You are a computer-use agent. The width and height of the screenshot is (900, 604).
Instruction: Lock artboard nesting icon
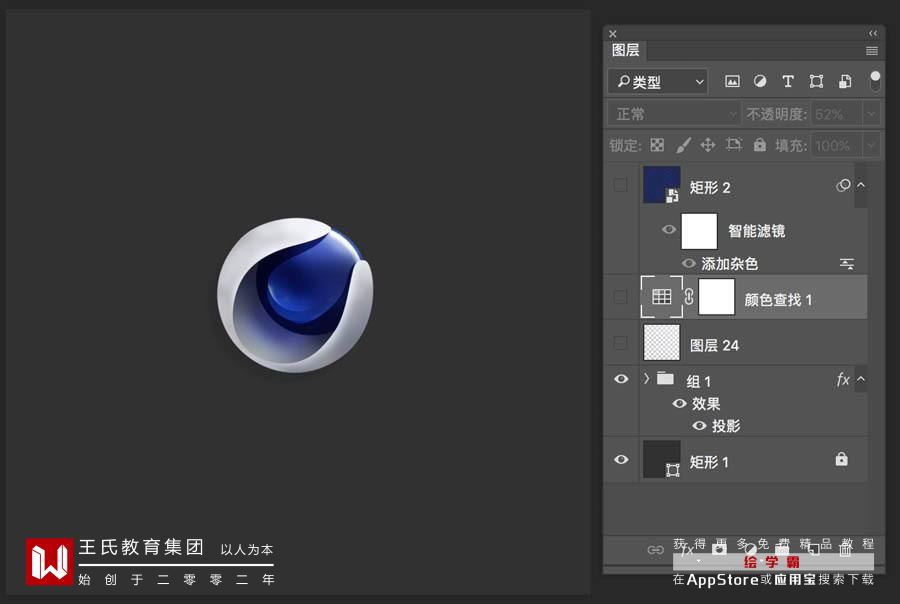click(x=734, y=144)
